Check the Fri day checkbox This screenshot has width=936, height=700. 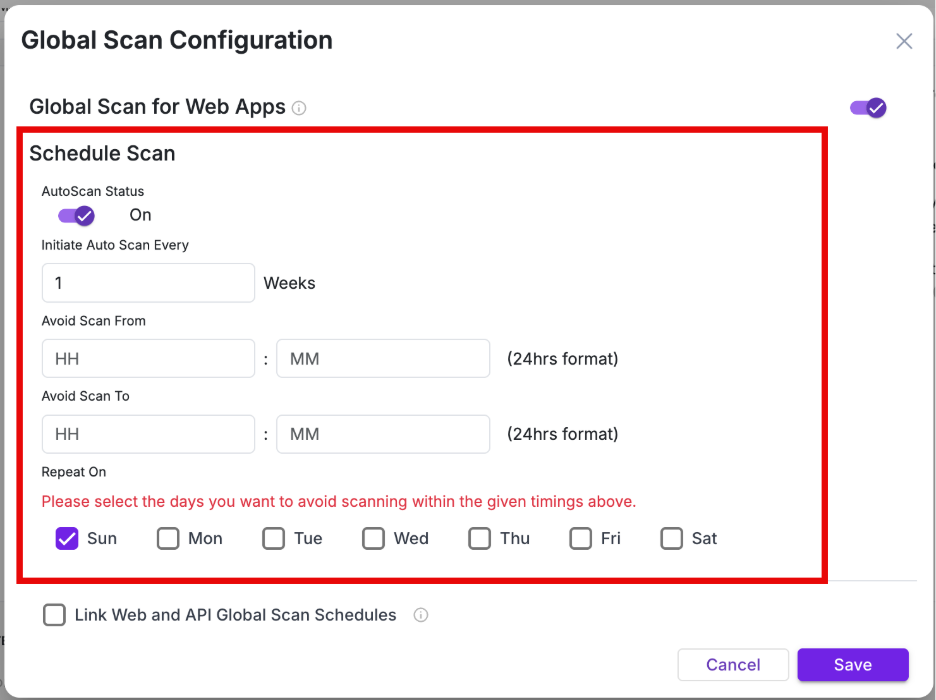pyautogui.click(x=581, y=538)
